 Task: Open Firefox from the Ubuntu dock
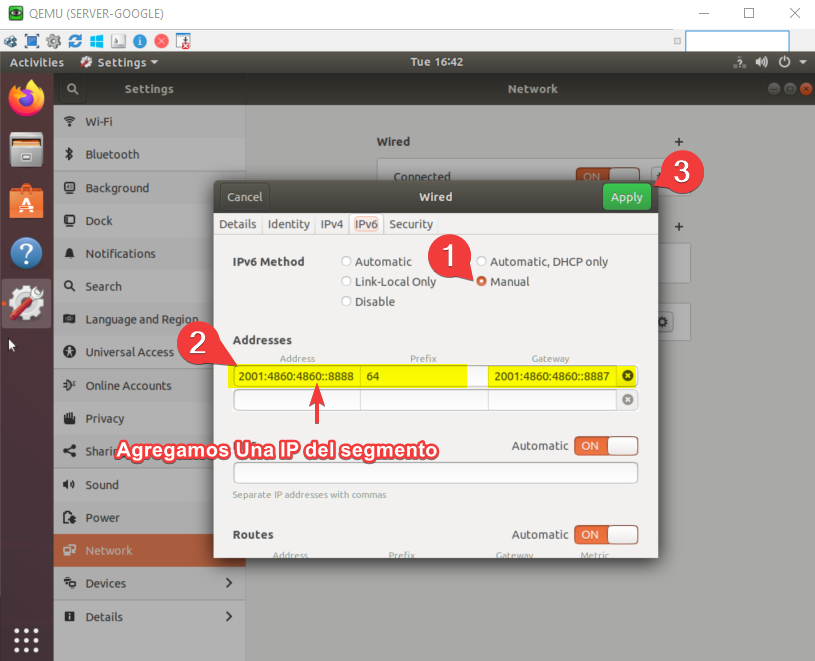(x=27, y=99)
